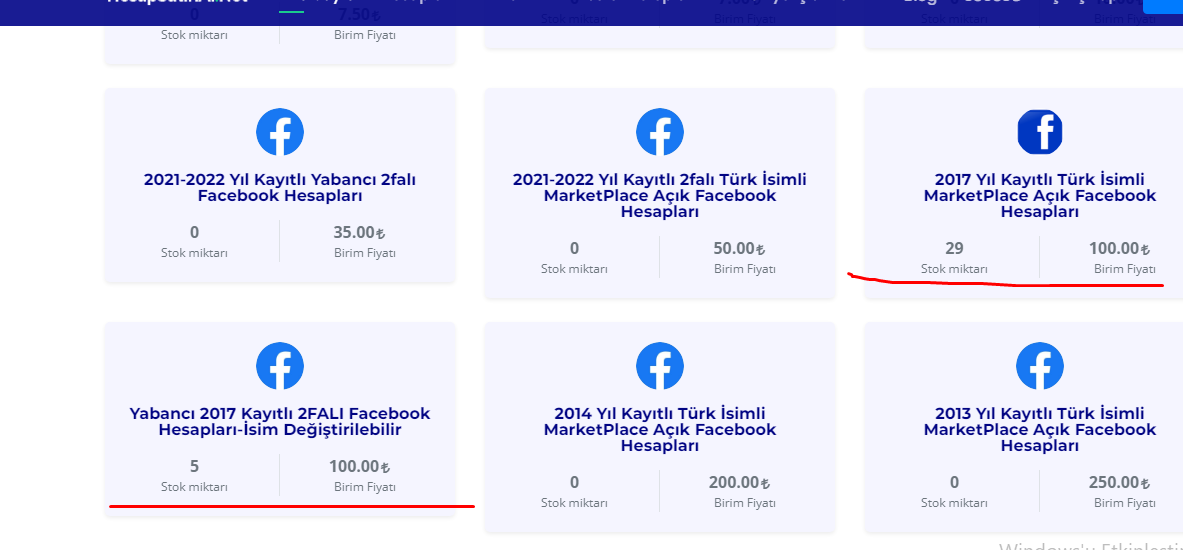The height and width of the screenshot is (550, 1183).
Task: Select the 35.00₺ unit price
Action: [360, 232]
